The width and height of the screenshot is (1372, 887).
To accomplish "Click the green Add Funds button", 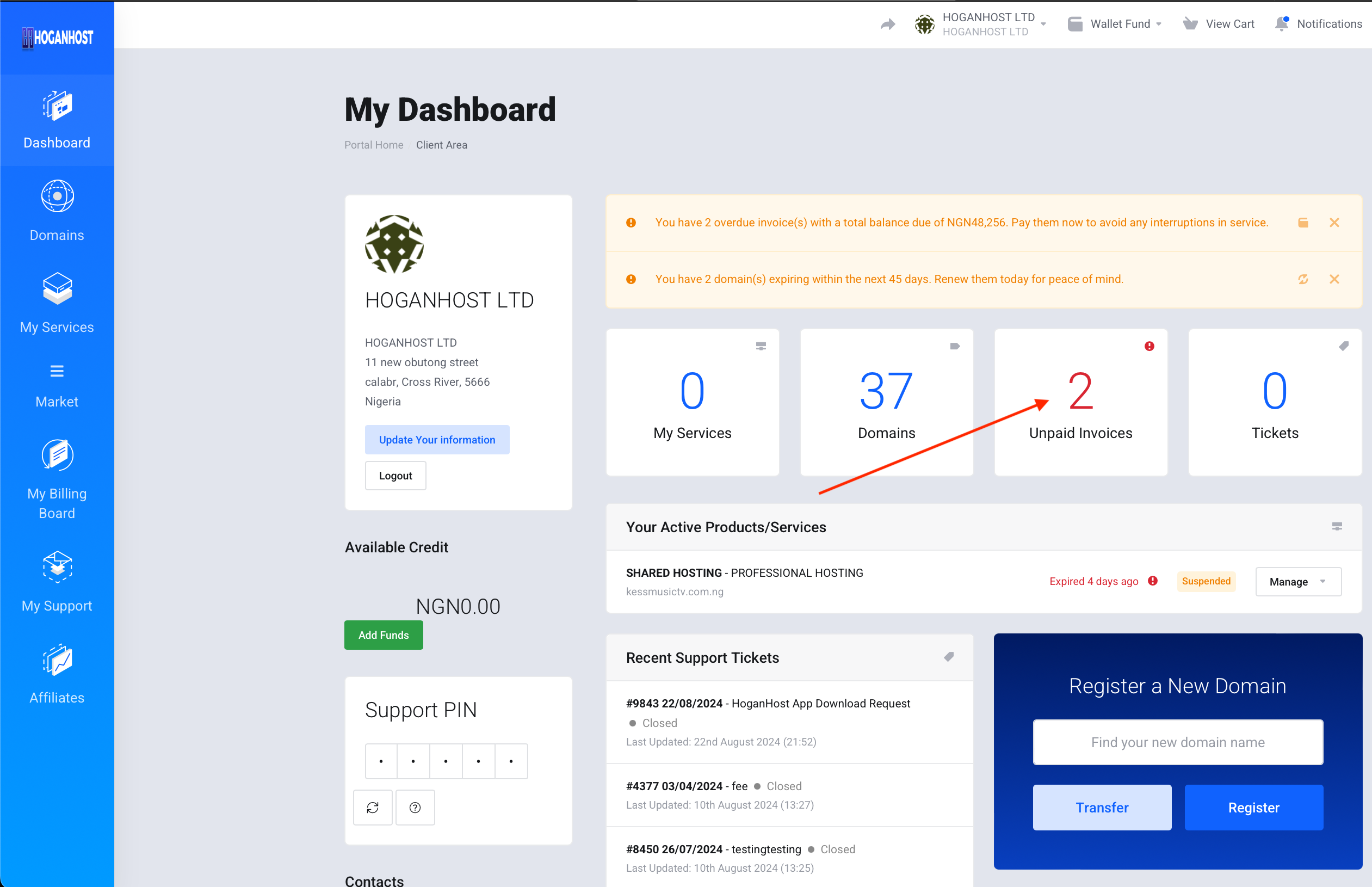I will pyautogui.click(x=384, y=635).
